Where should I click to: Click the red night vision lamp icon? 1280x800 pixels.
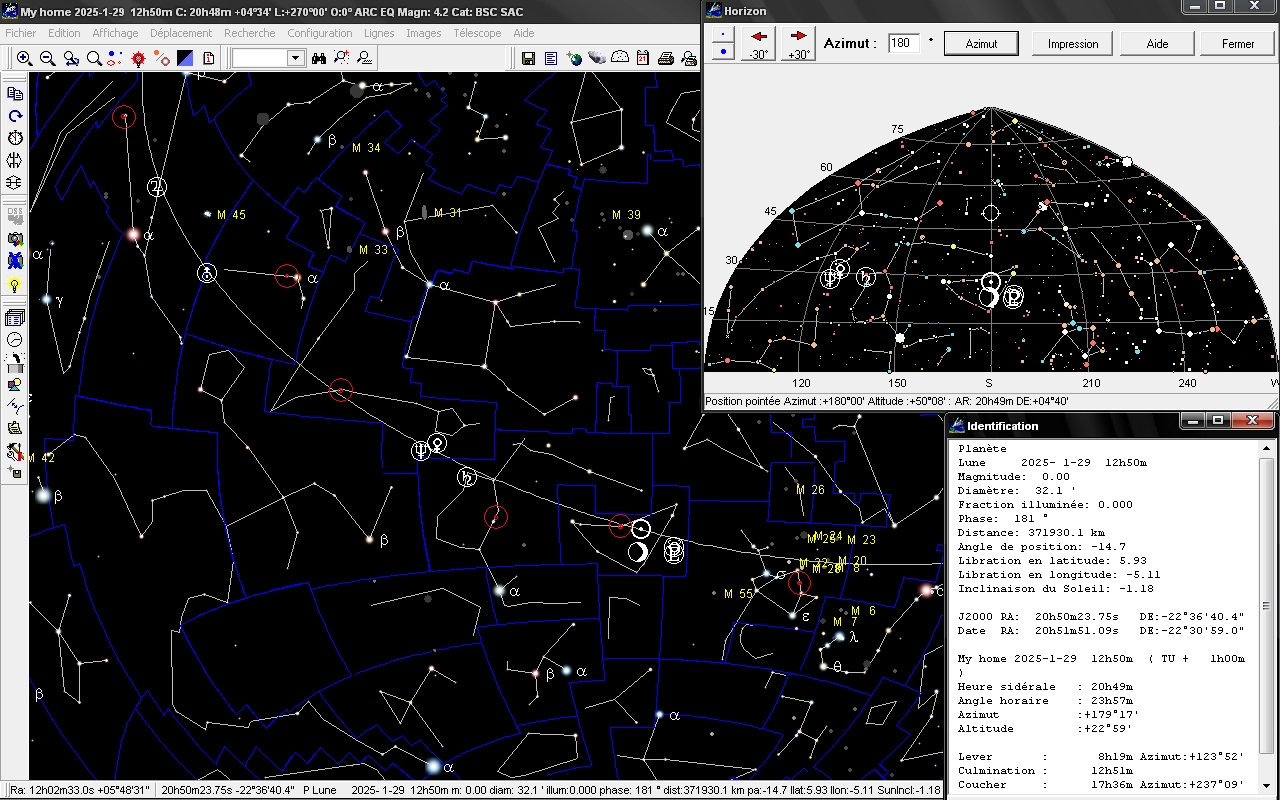pos(138,58)
